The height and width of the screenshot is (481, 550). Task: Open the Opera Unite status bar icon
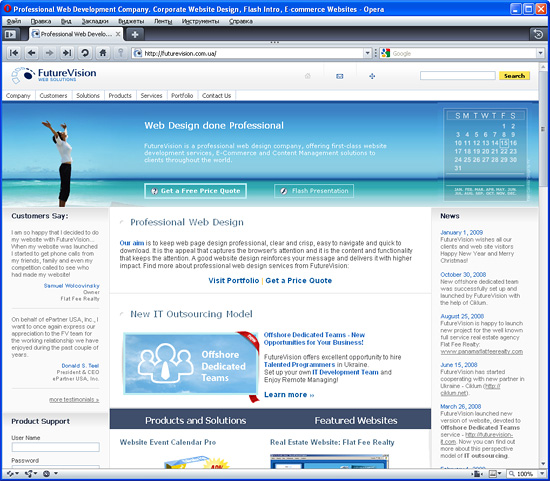(31, 474)
